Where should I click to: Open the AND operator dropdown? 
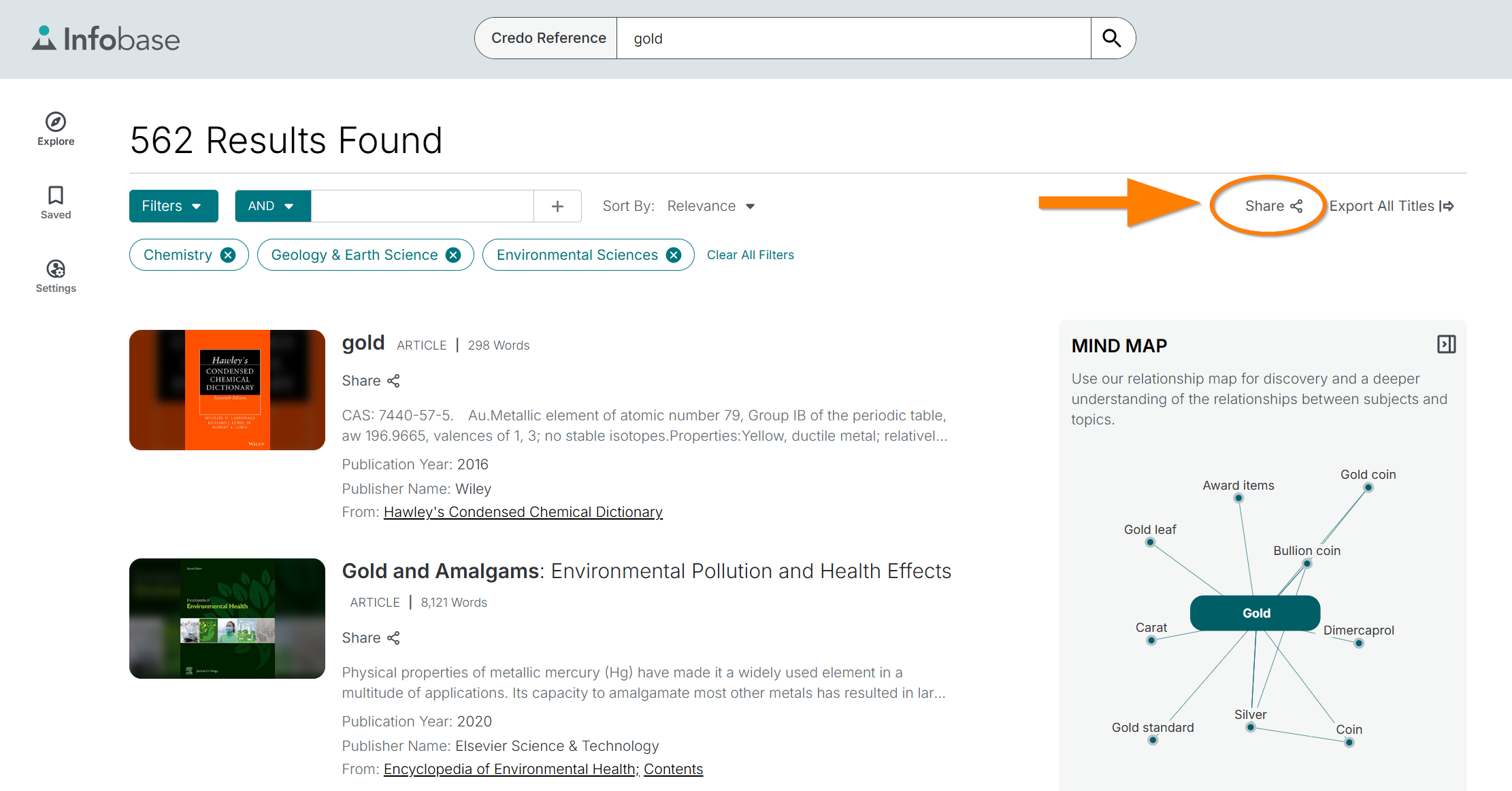273,206
